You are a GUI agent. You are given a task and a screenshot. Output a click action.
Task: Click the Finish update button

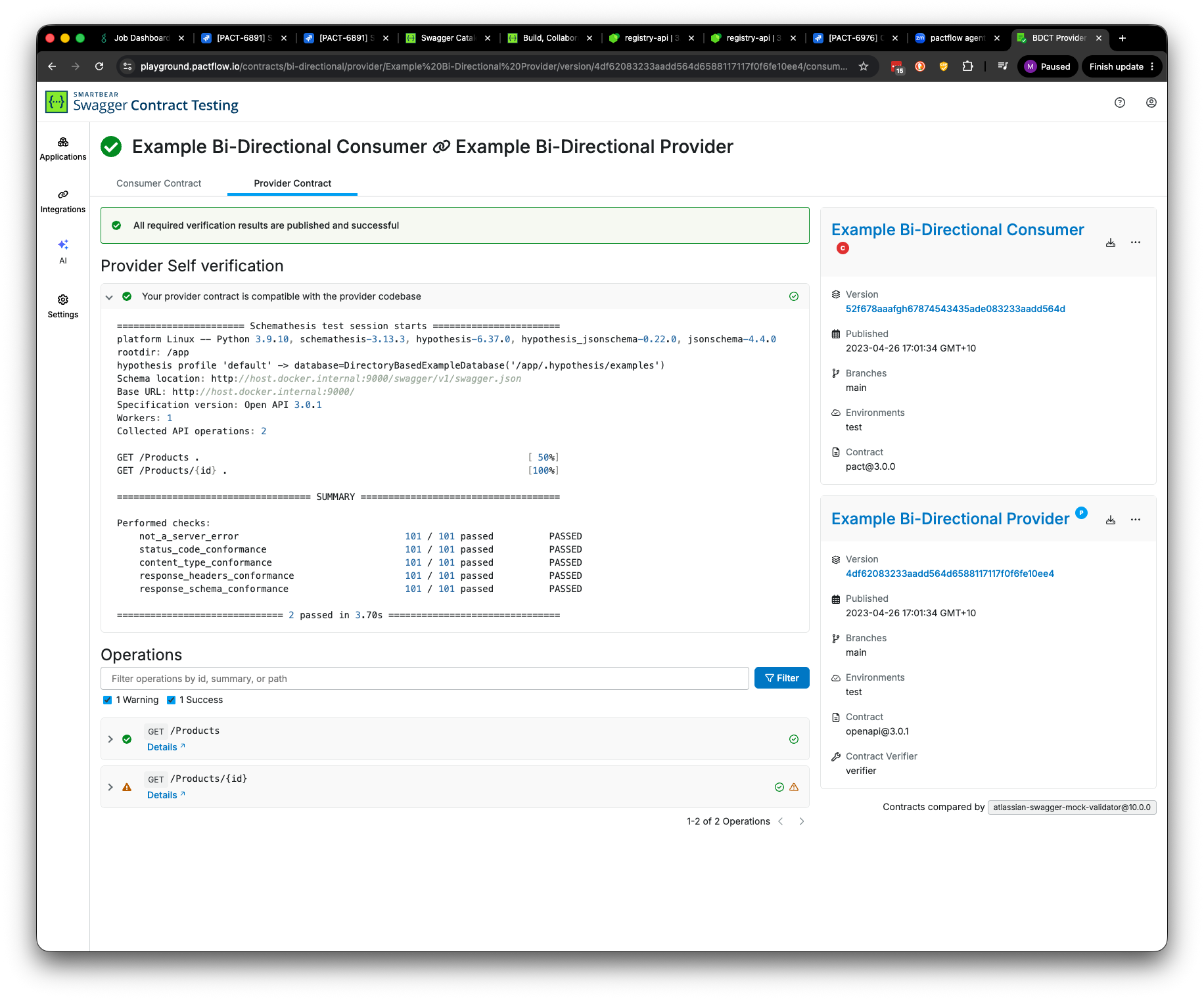[x=1122, y=66]
